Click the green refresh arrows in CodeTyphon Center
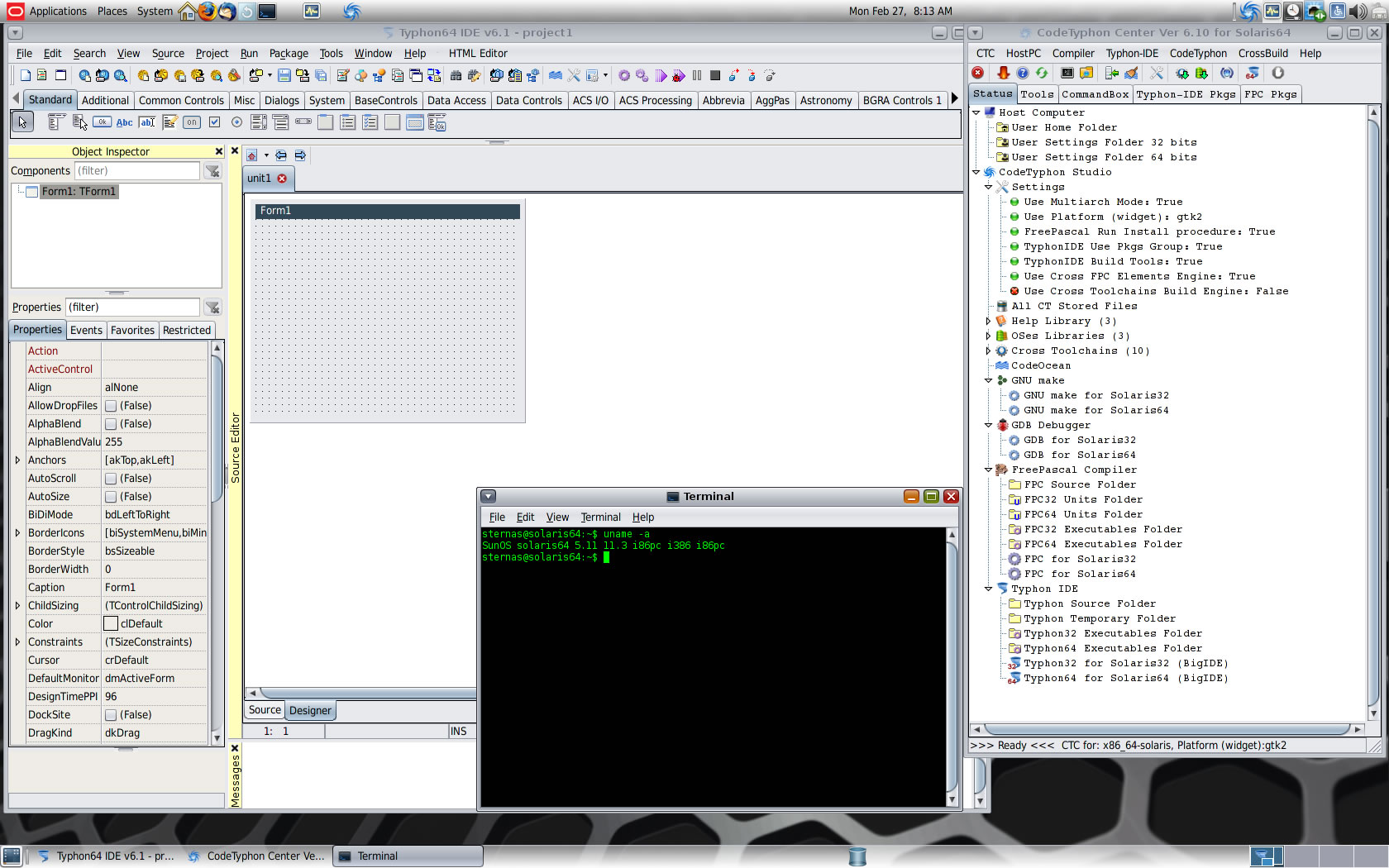Viewport: 1389px width, 868px height. click(1042, 73)
